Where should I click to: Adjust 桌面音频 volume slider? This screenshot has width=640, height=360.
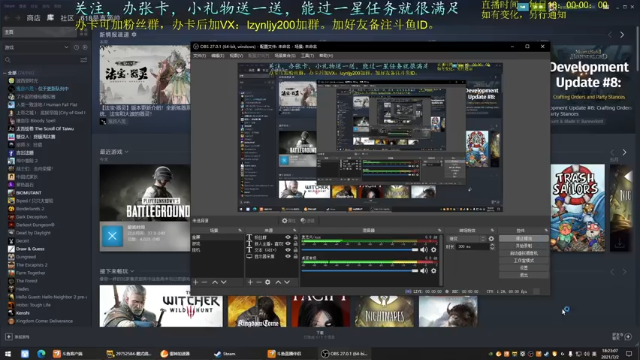(360, 271)
